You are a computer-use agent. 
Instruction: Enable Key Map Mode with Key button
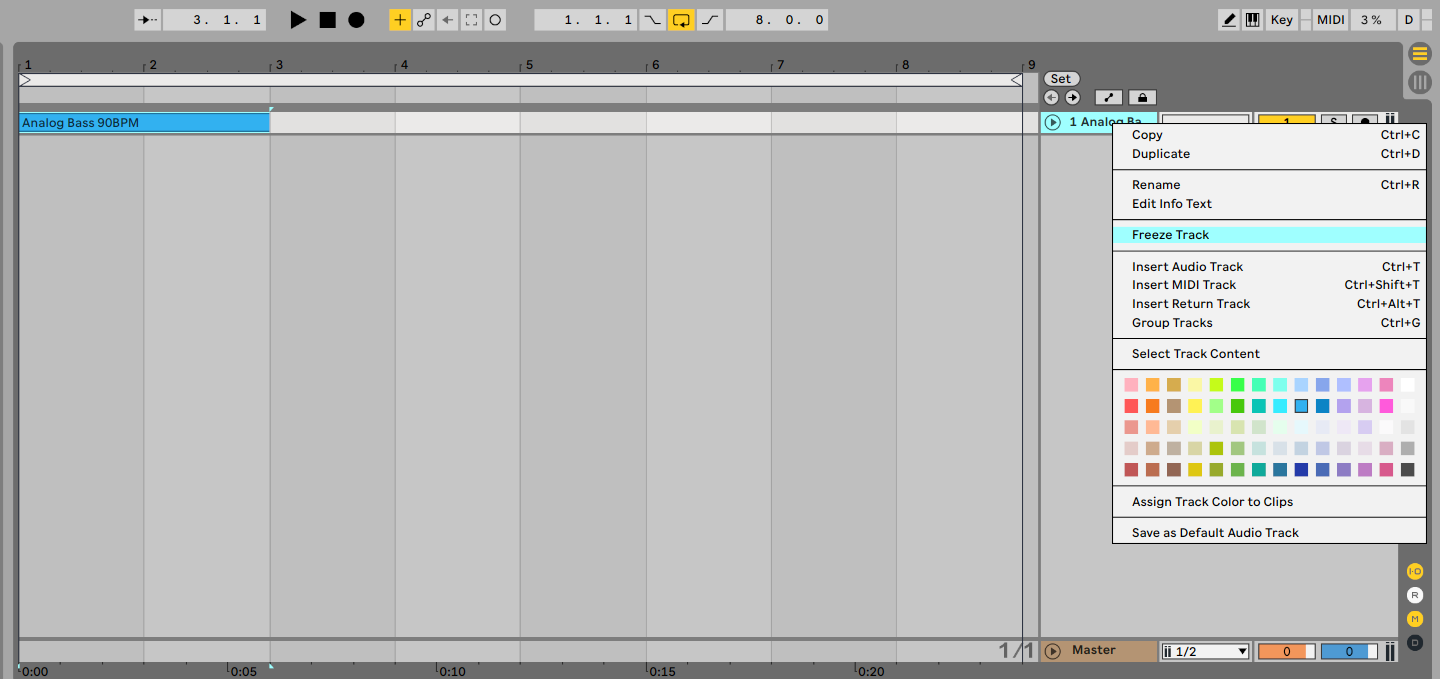[1281, 20]
